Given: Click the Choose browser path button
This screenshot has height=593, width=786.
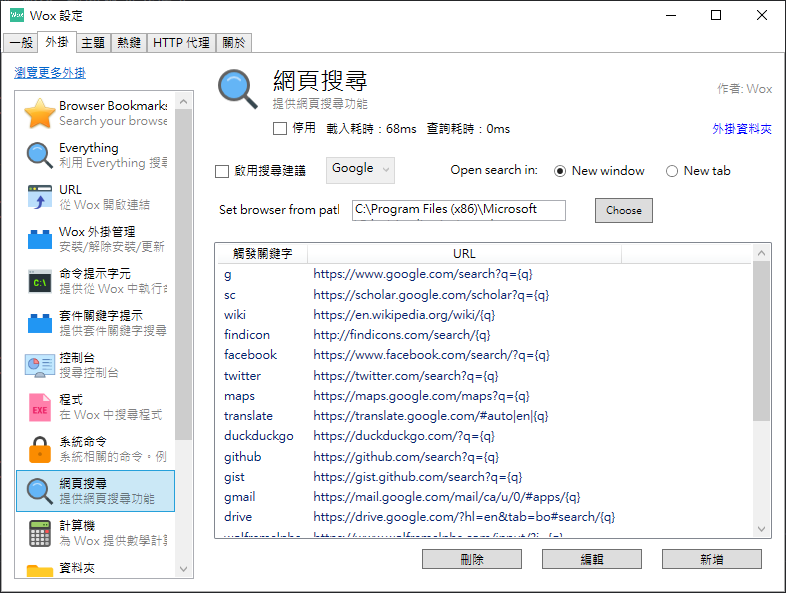Looking at the screenshot, I should tap(624, 211).
